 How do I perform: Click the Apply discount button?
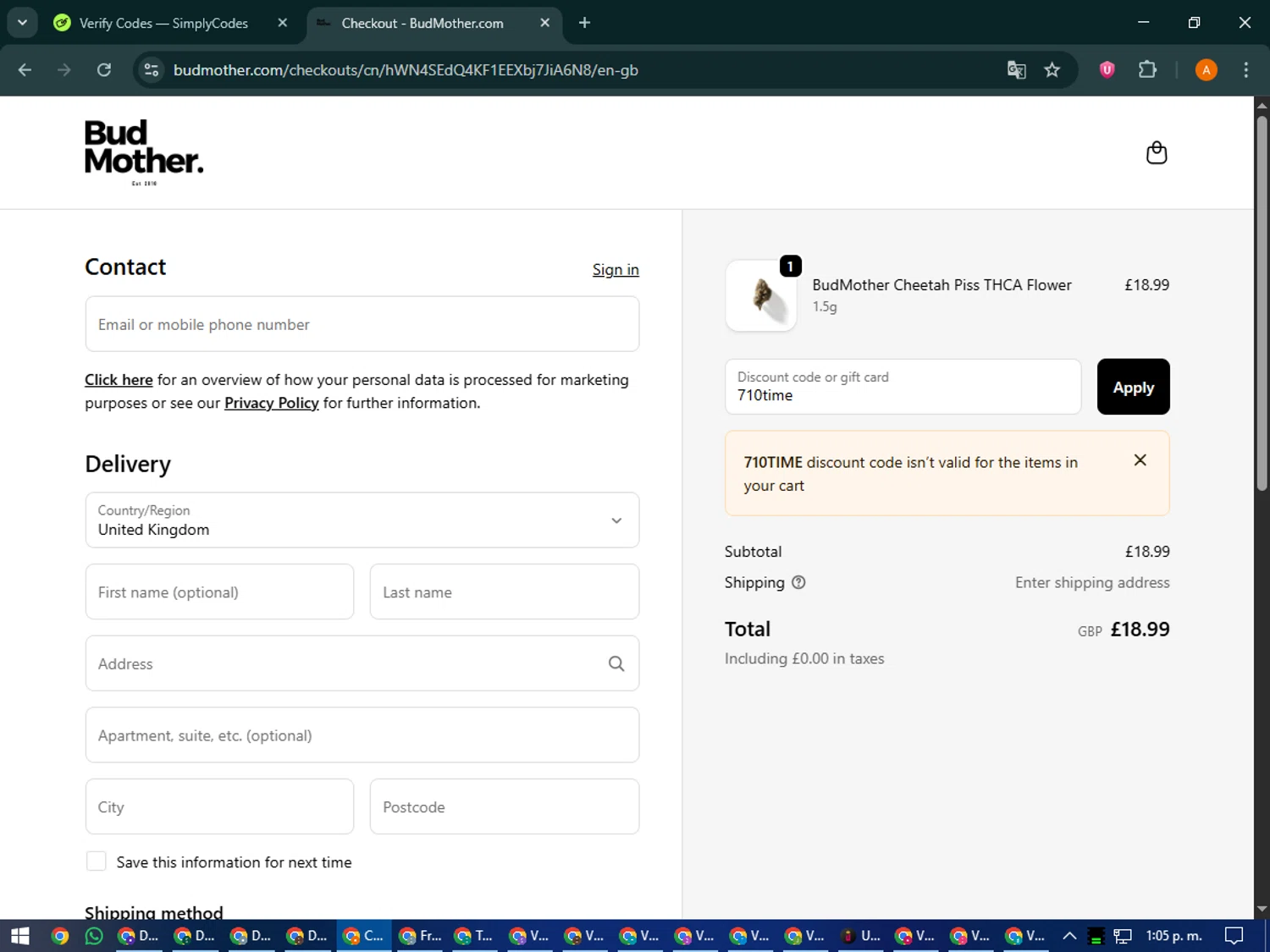point(1133,387)
